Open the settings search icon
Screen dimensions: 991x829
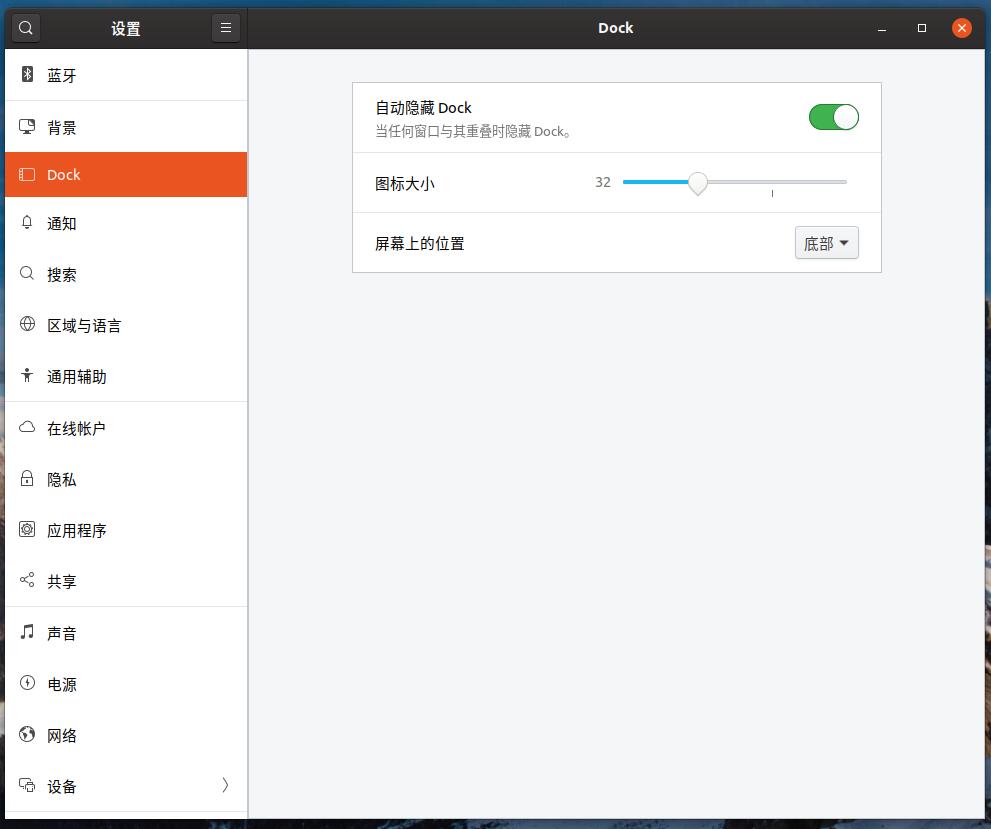(26, 28)
